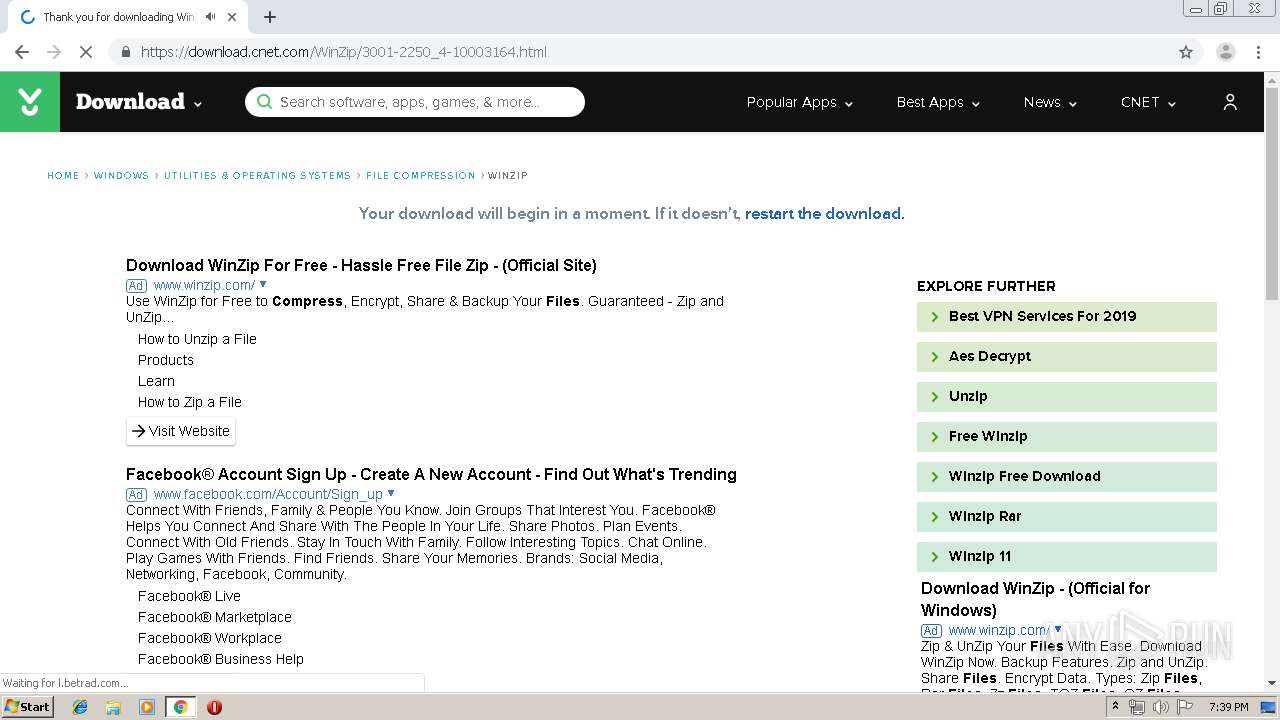Open the Products sublink
Image resolution: width=1280 pixels, height=720 pixels.
[166, 360]
